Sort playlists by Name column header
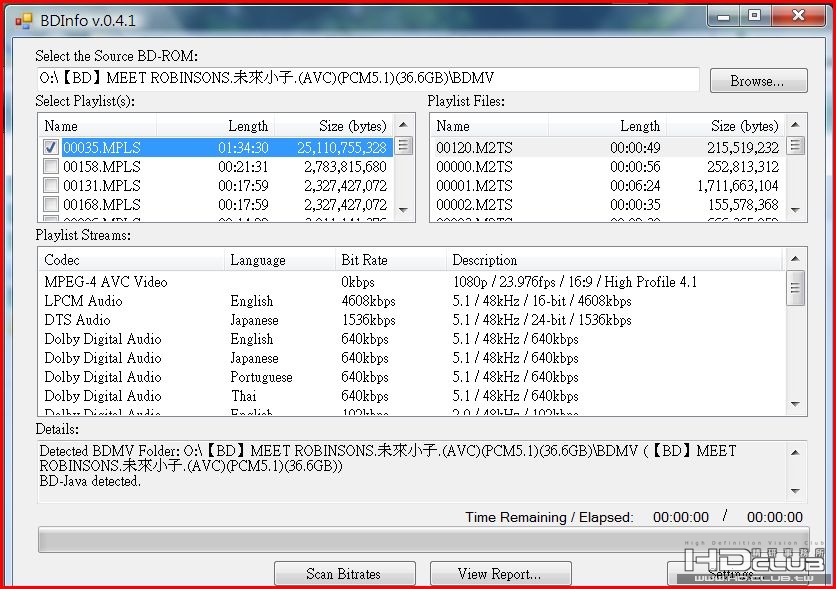The width and height of the screenshot is (836, 589). click(98, 126)
